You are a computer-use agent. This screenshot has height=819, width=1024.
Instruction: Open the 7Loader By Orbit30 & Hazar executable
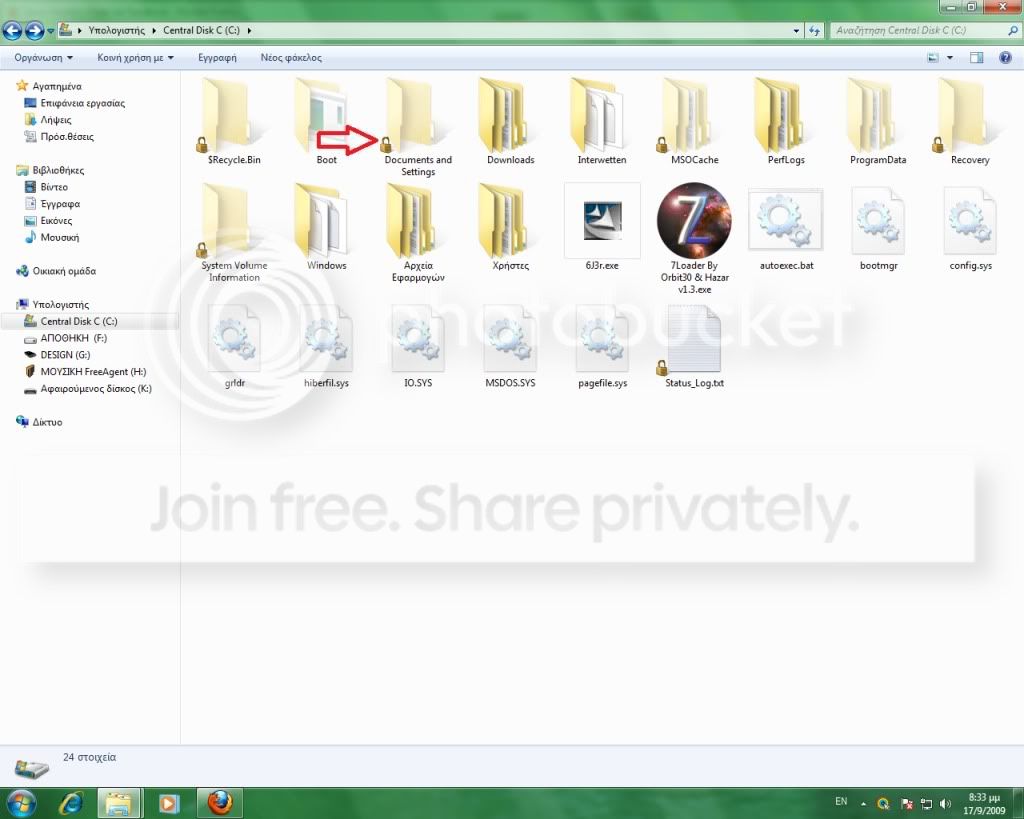click(694, 221)
